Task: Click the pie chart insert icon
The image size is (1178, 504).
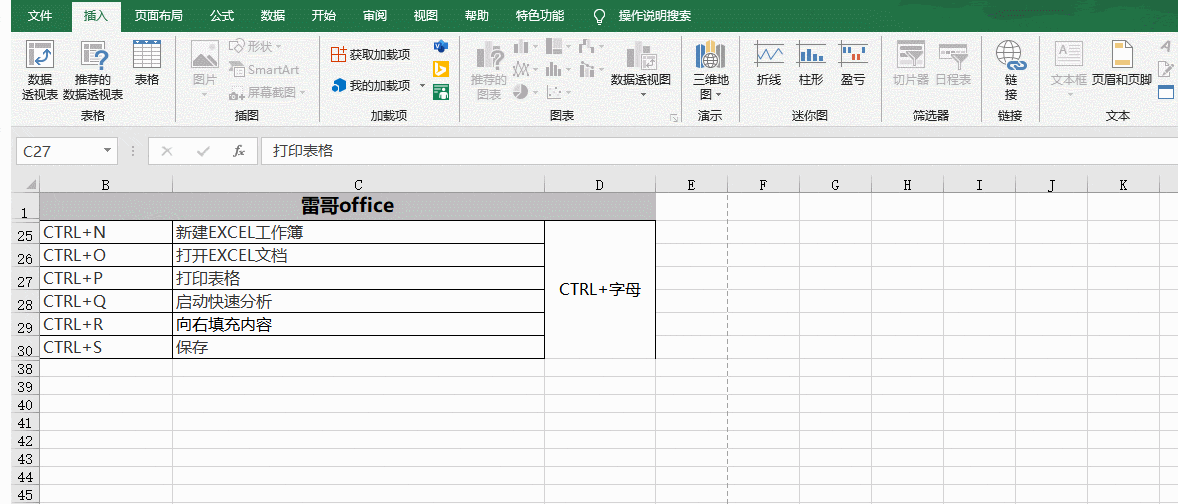Action: click(x=521, y=92)
